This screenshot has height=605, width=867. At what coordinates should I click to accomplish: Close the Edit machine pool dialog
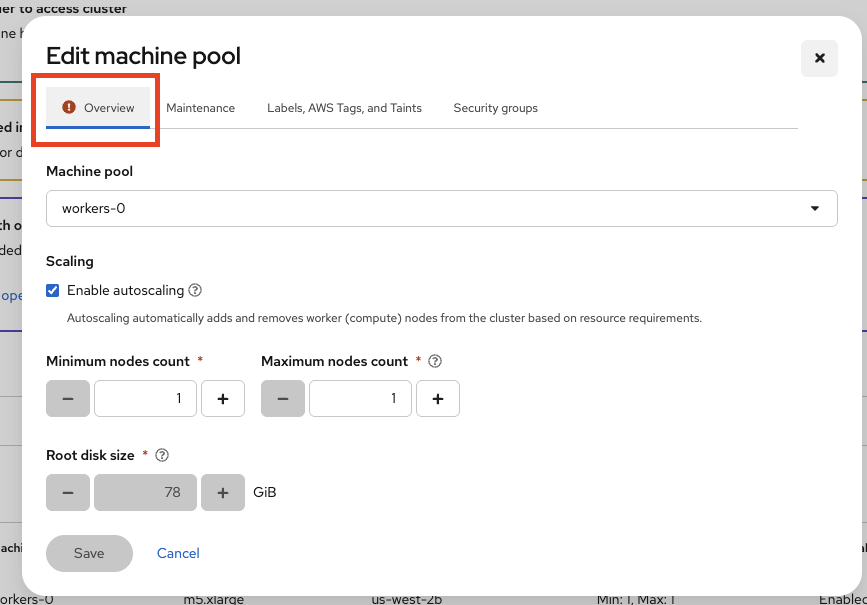(x=819, y=58)
